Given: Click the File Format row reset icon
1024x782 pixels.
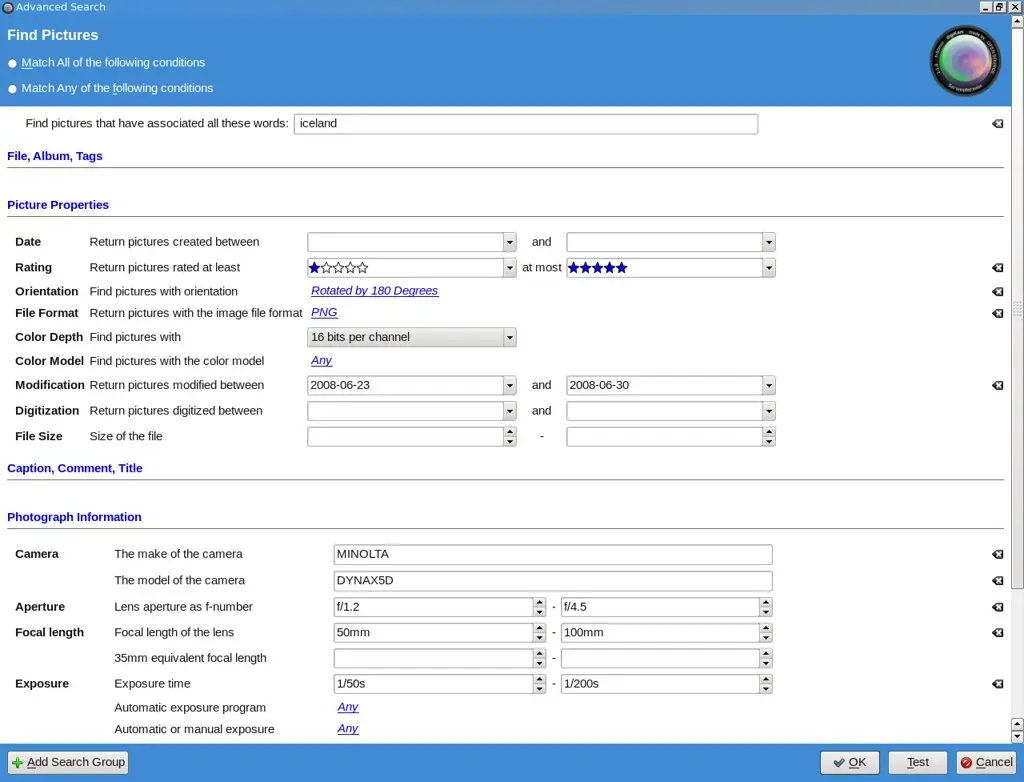Looking at the screenshot, I should click(x=997, y=314).
